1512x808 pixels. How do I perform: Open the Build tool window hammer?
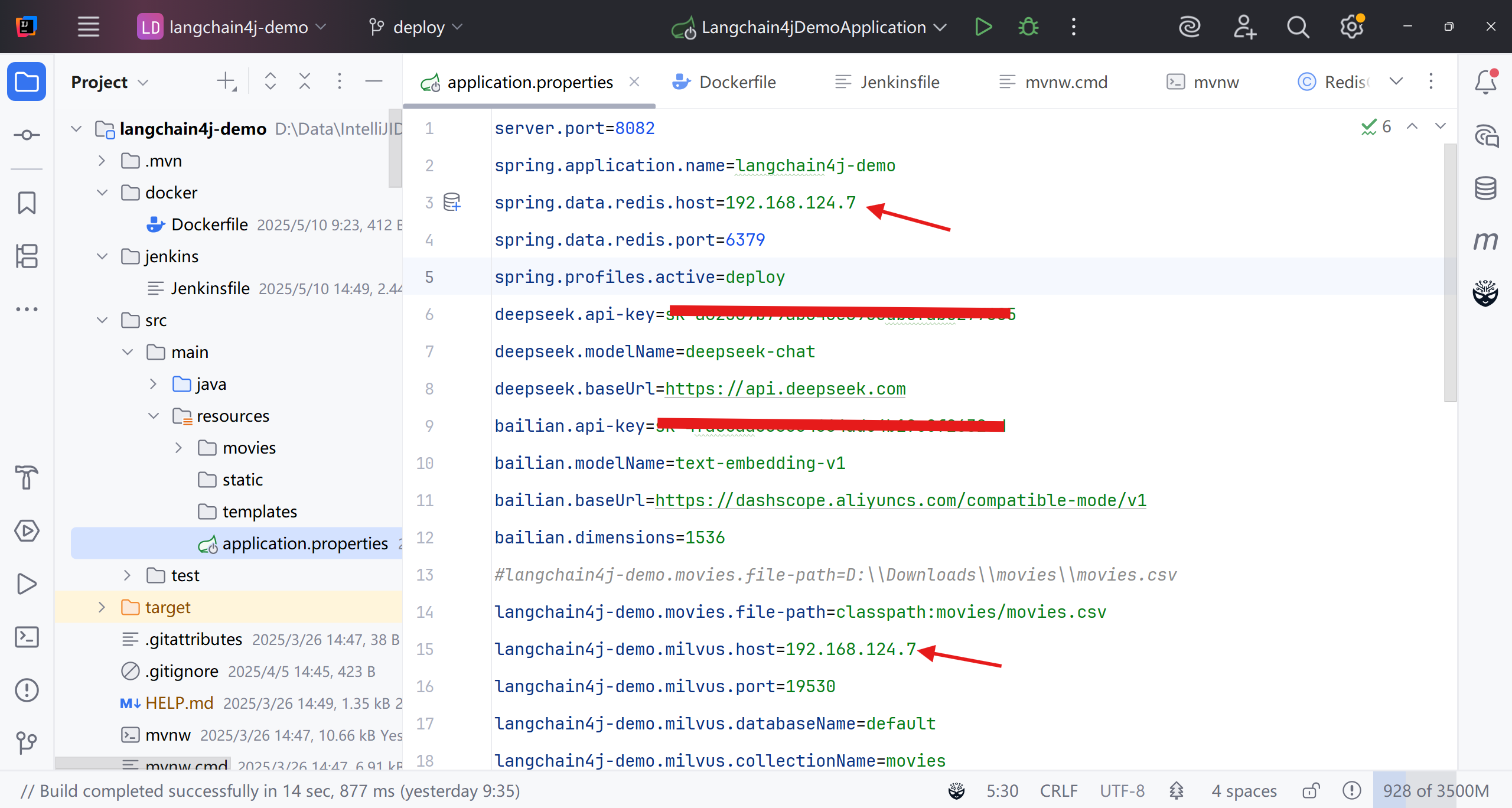tap(27, 477)
